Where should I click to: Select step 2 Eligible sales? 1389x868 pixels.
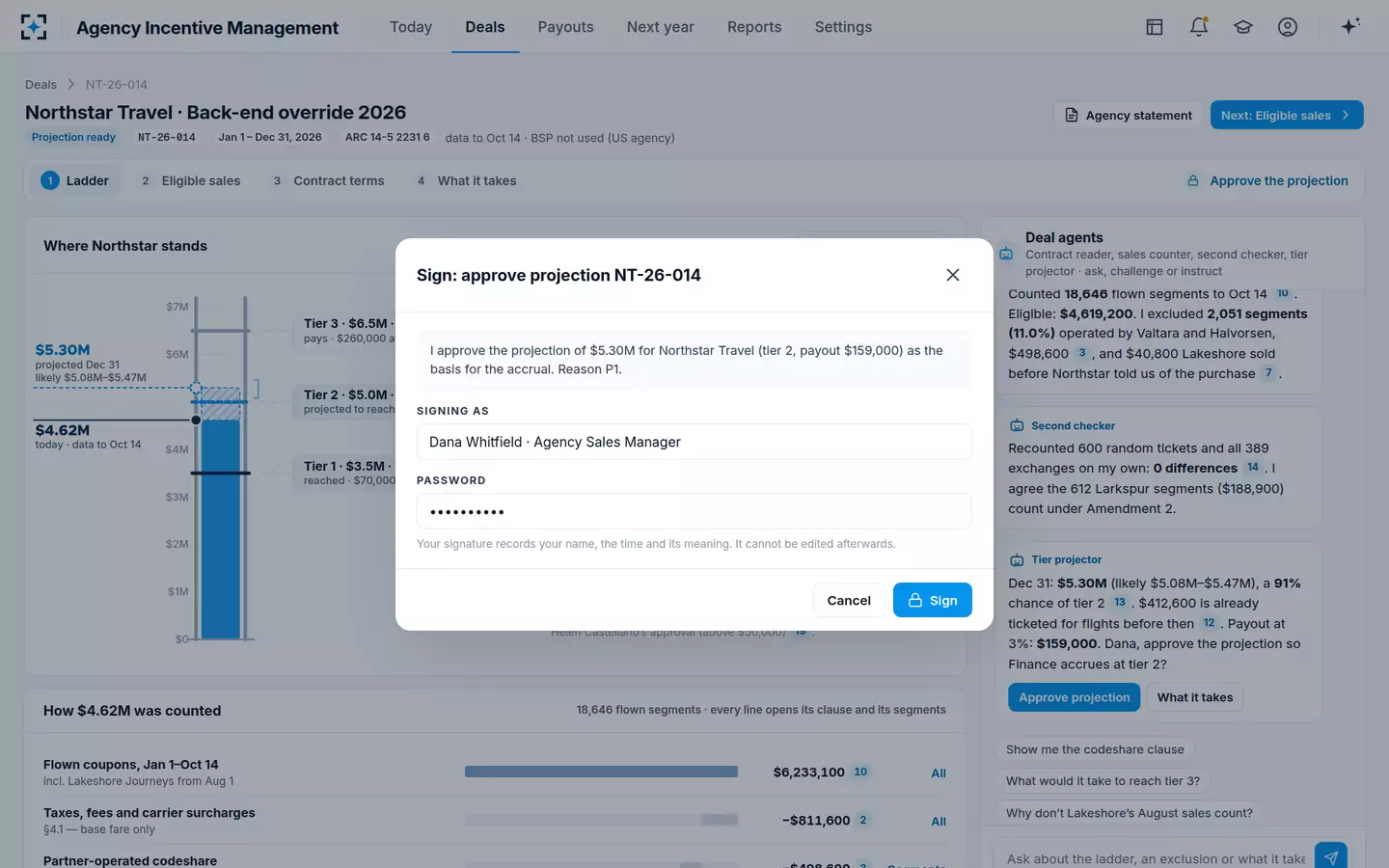click(190, 180)
